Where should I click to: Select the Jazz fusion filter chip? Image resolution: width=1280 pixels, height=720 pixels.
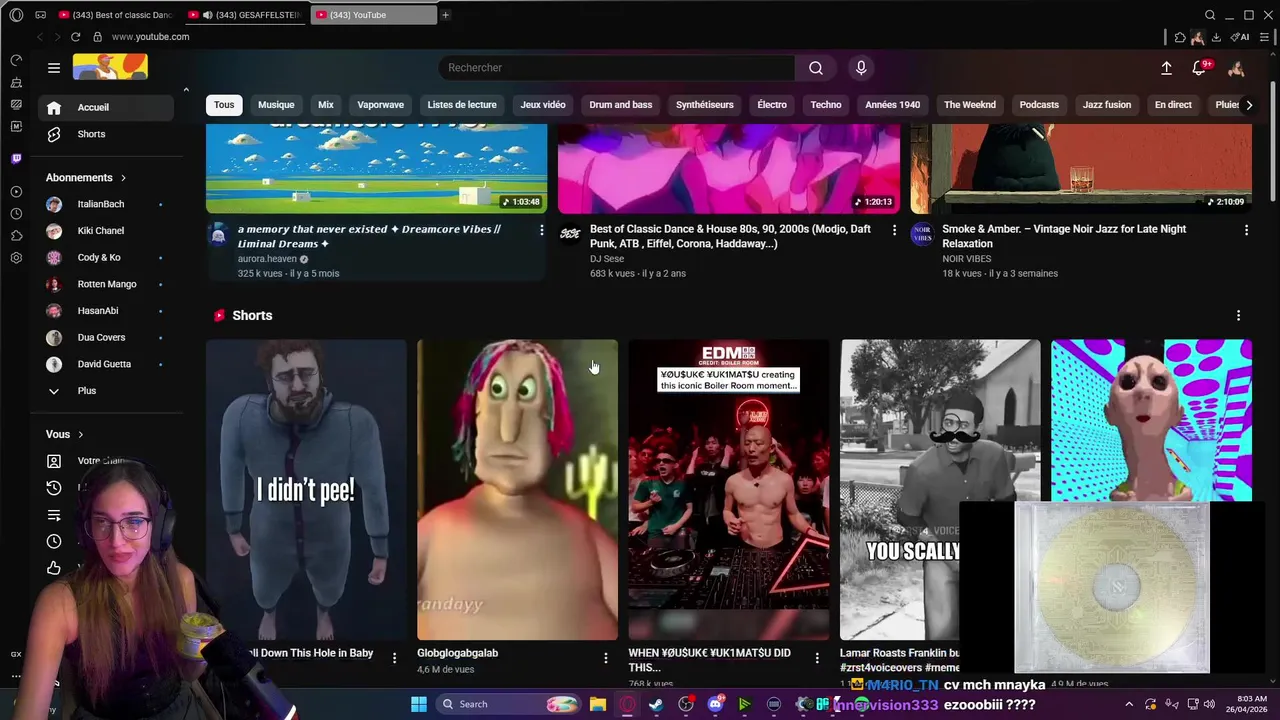(1107, 105)
